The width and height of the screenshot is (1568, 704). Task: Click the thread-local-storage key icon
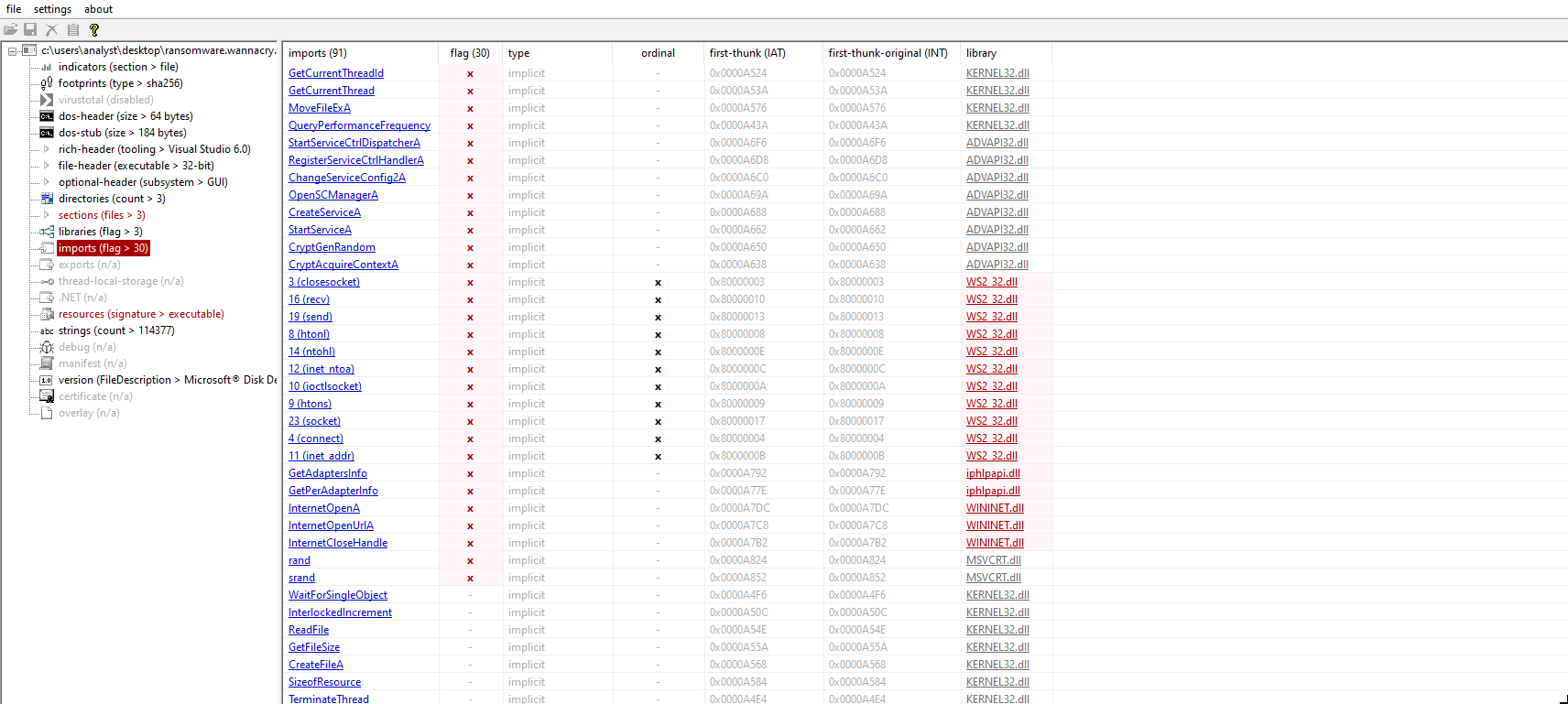click(47, 281)
